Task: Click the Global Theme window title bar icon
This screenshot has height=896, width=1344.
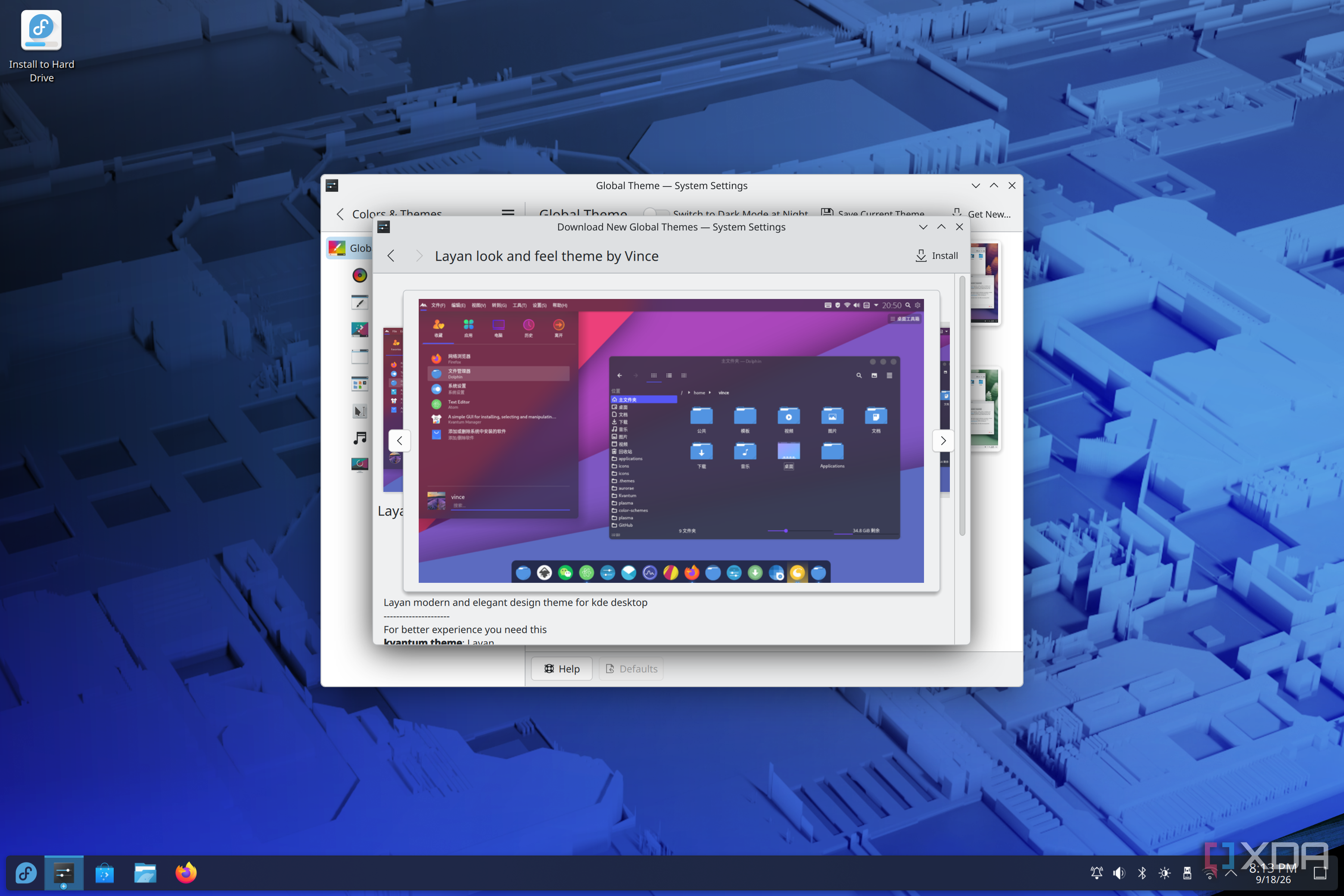Action: pos(332,186)
